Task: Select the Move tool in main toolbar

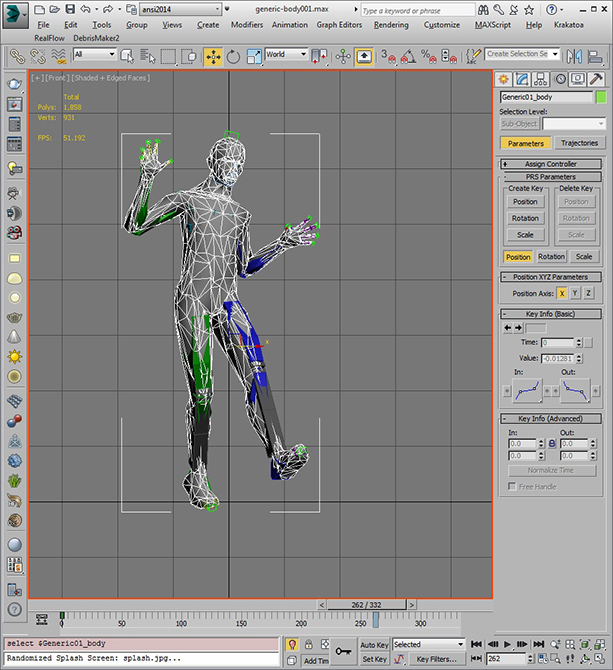Action: (213, 56)
